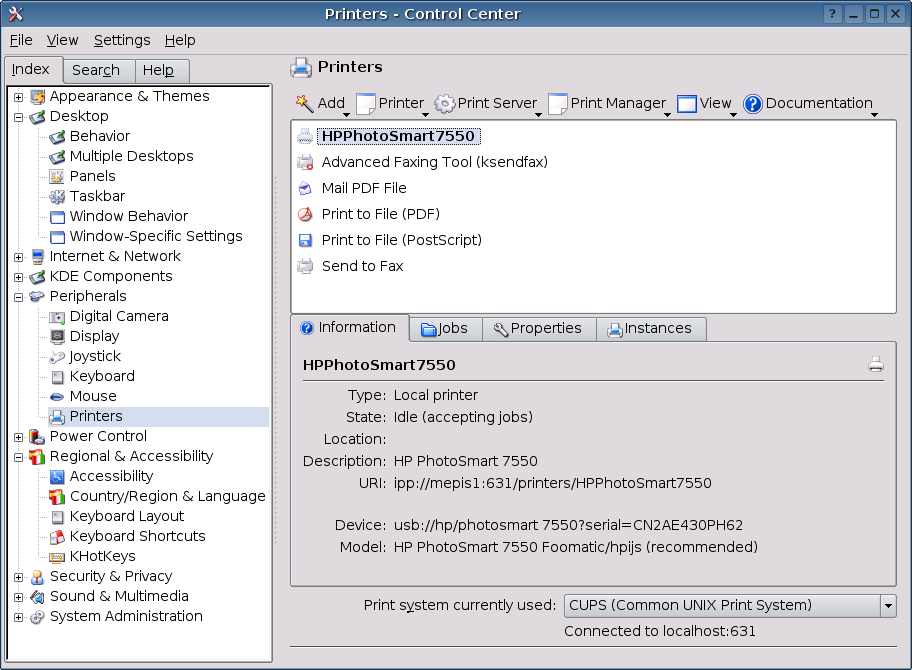Click the Control Center window menu icon
The image size is (912, 670).
(x=16, y=13)
